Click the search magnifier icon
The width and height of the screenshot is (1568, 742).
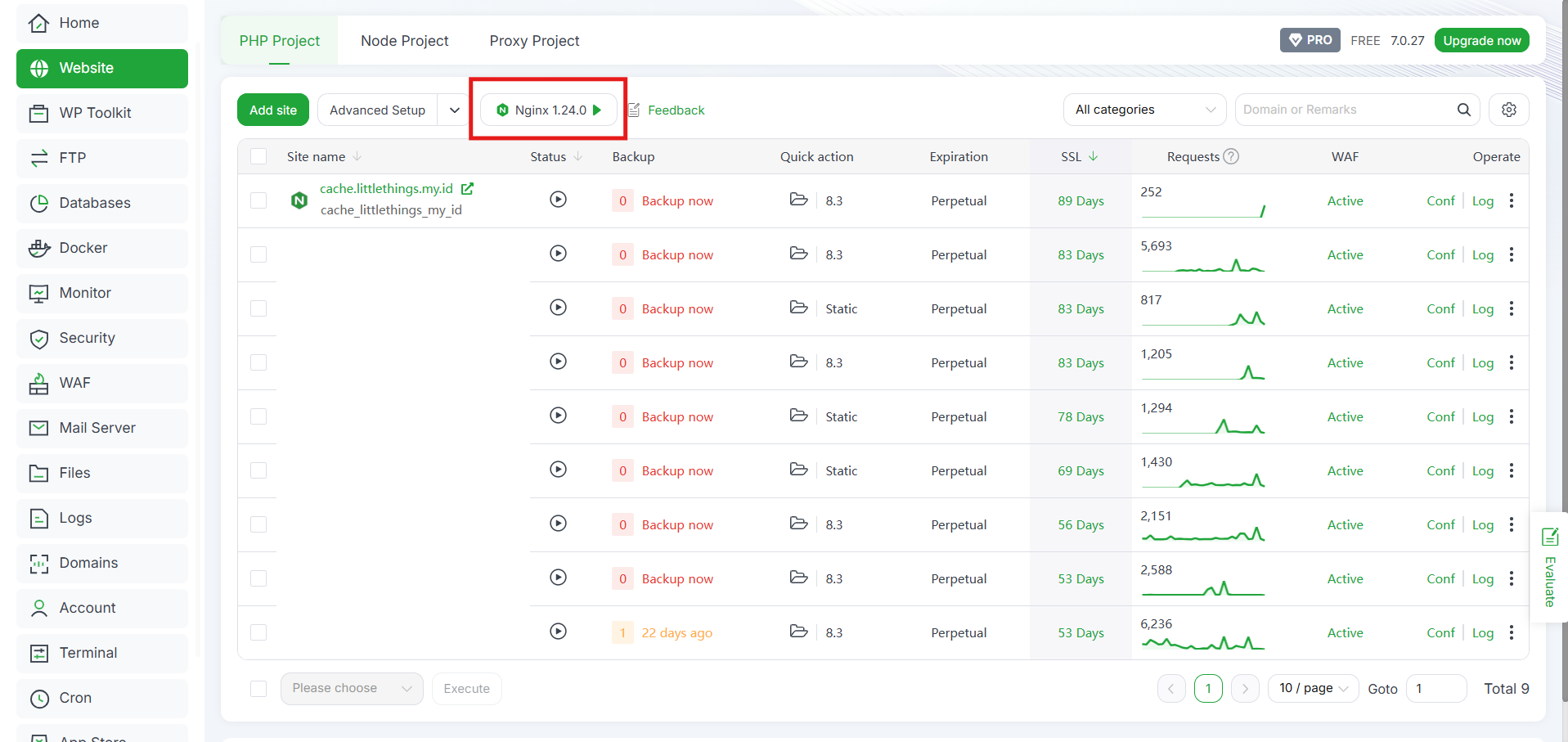[1463, 110]
